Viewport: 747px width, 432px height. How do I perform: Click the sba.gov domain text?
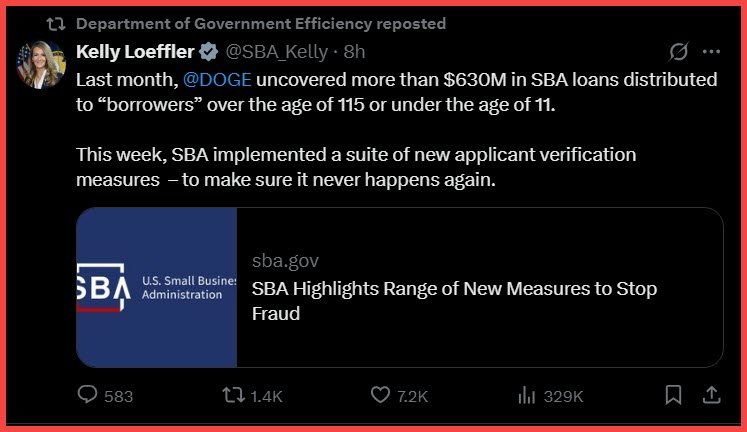point(285,261)
